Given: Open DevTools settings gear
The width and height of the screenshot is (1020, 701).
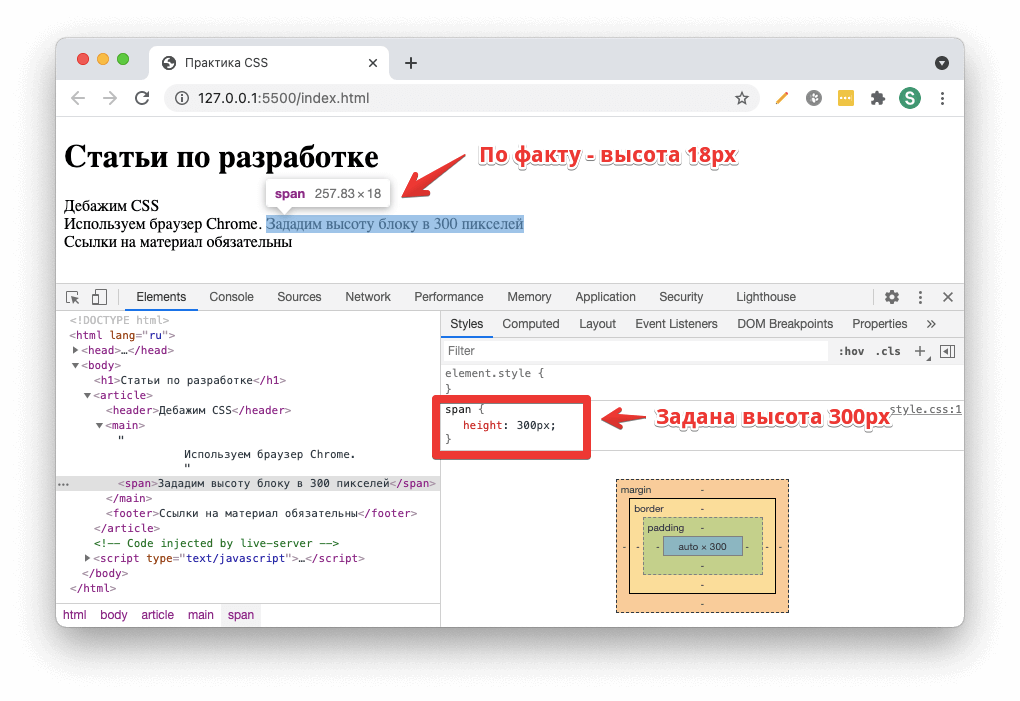Looking at the screenshot, I should coord(892,297).
